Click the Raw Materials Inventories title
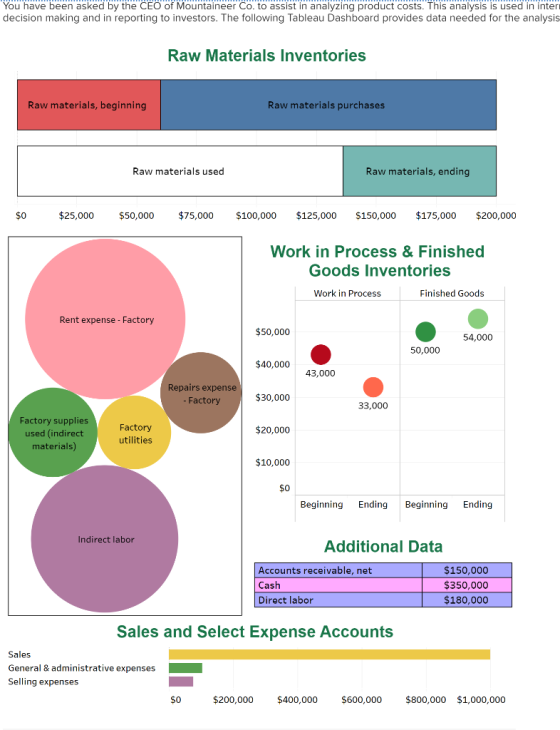 tap(267, 55)
